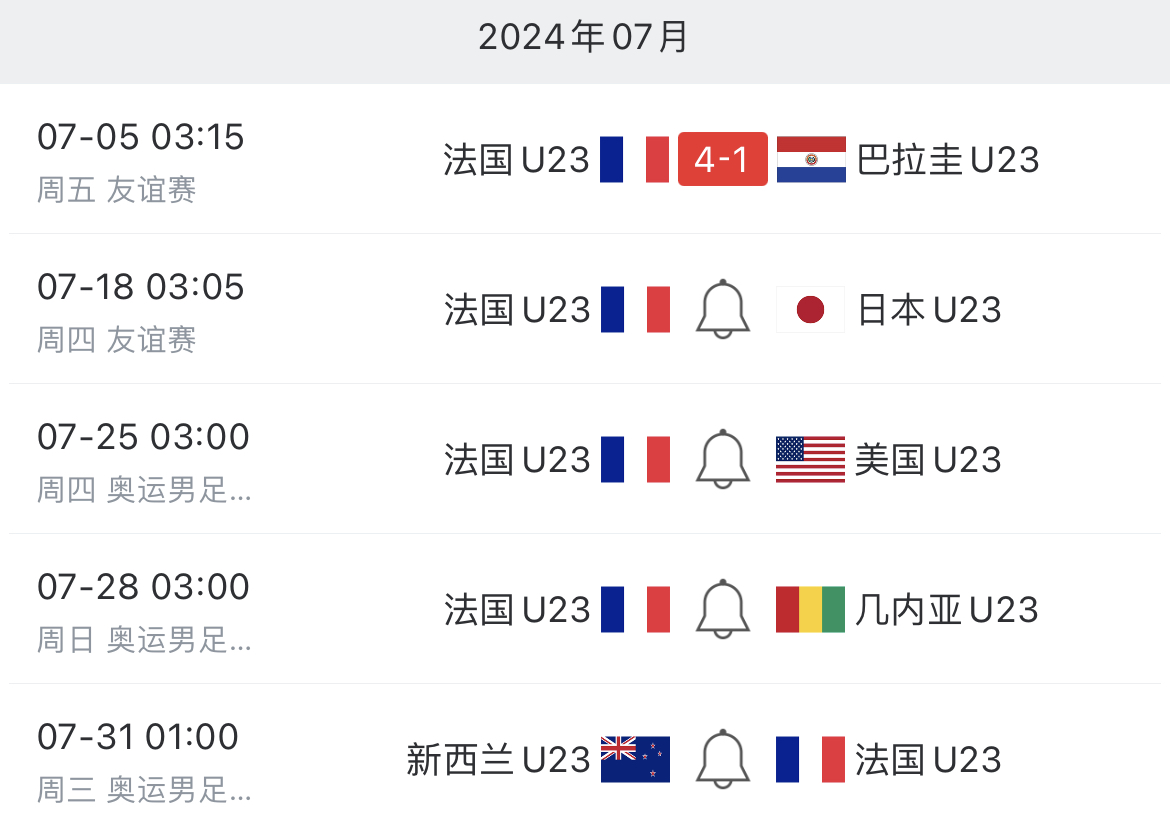
Task: Open 新西兰 U23 team name
Action: click(498, 760)
